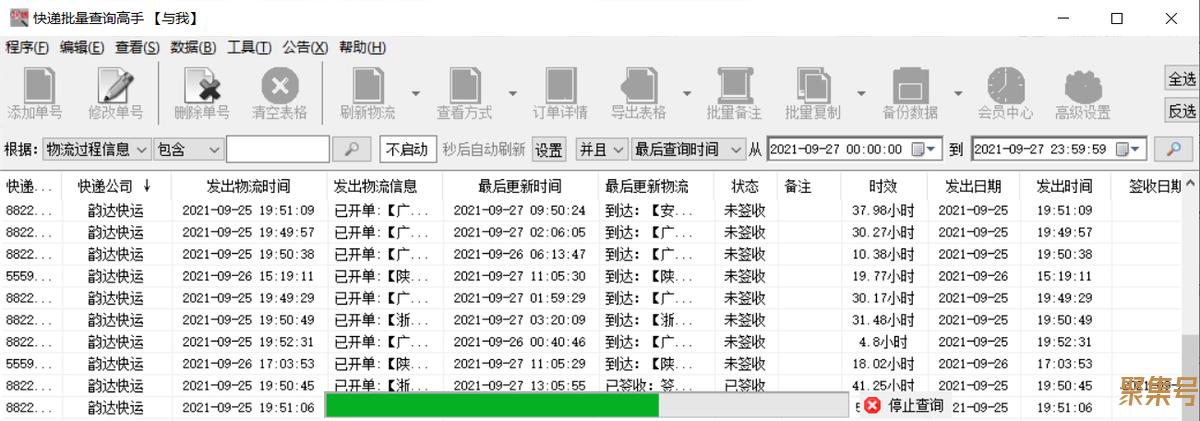Click cell 2021-09-27 09:50:24

(x=520, y=210)
